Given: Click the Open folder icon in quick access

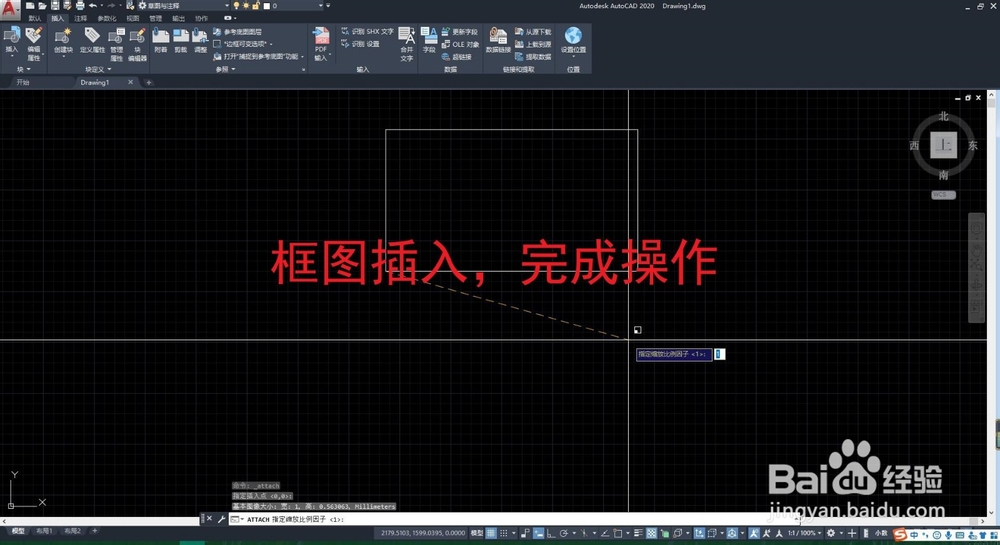Looking at the screenshot, I should click(x=42, y=6).
